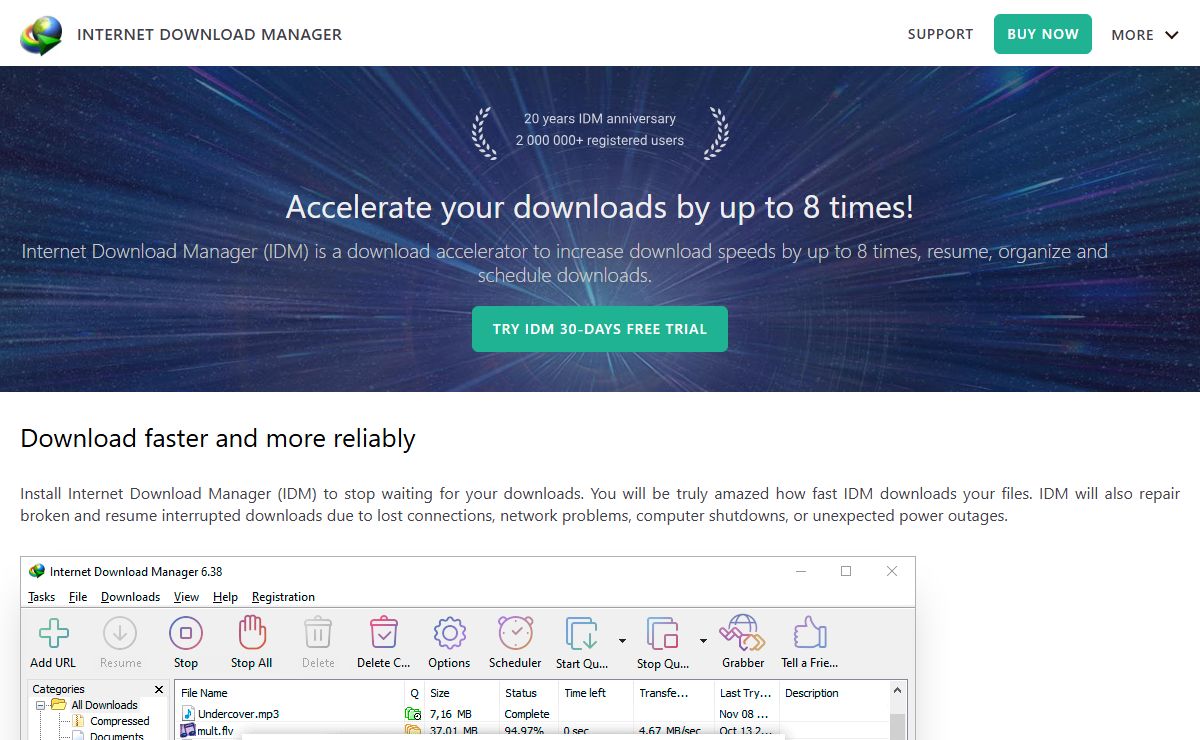
Task: Sort by Description column header
Action: tap(832, 693)
